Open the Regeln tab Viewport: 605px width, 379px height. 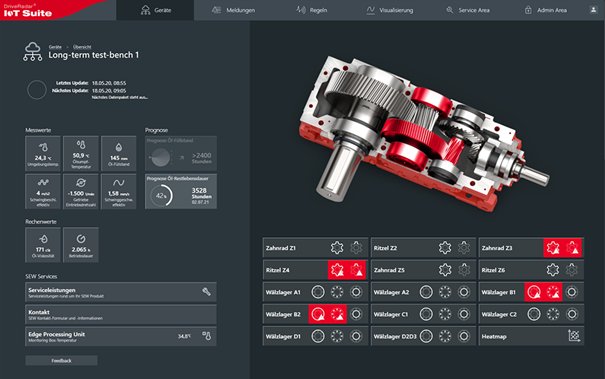tap(311, 10)
